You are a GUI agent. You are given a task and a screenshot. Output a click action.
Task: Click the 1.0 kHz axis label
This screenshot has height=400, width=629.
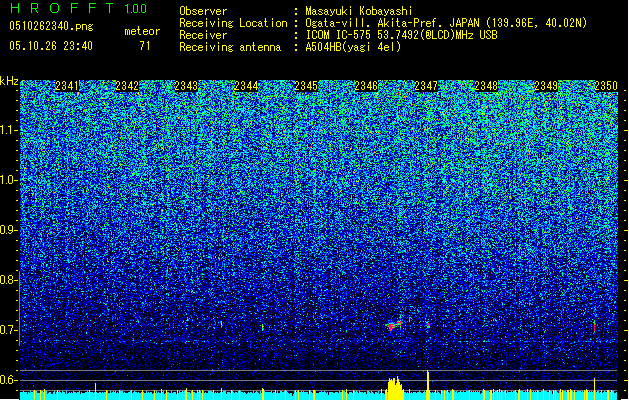(x=9, y=180)
